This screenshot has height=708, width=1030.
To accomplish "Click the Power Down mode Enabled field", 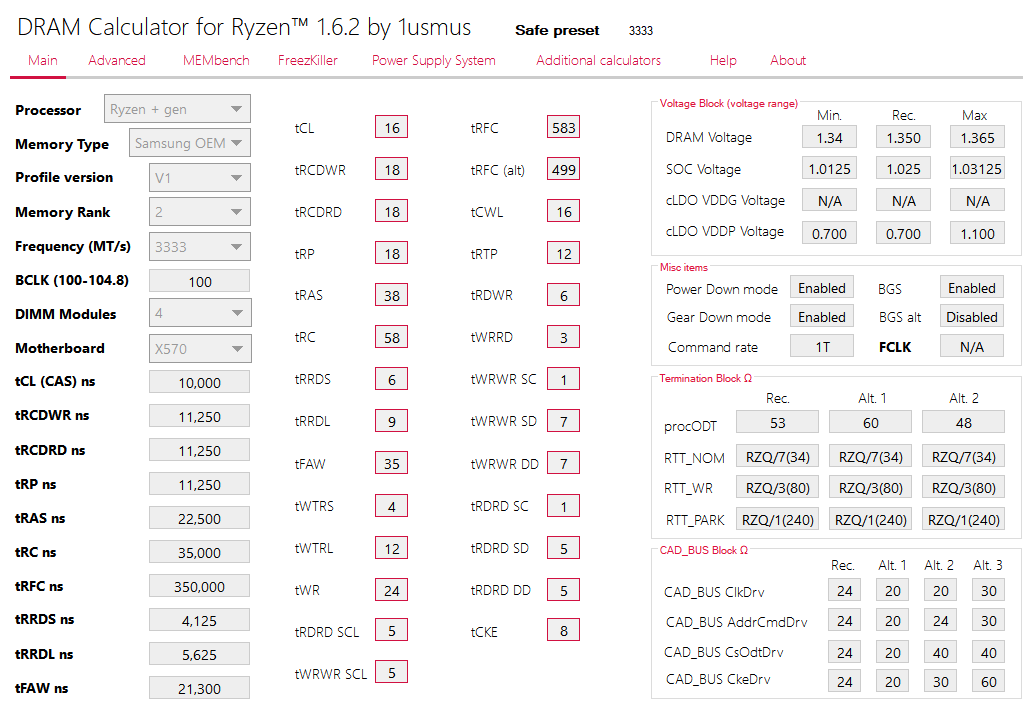I will point(822,288).
